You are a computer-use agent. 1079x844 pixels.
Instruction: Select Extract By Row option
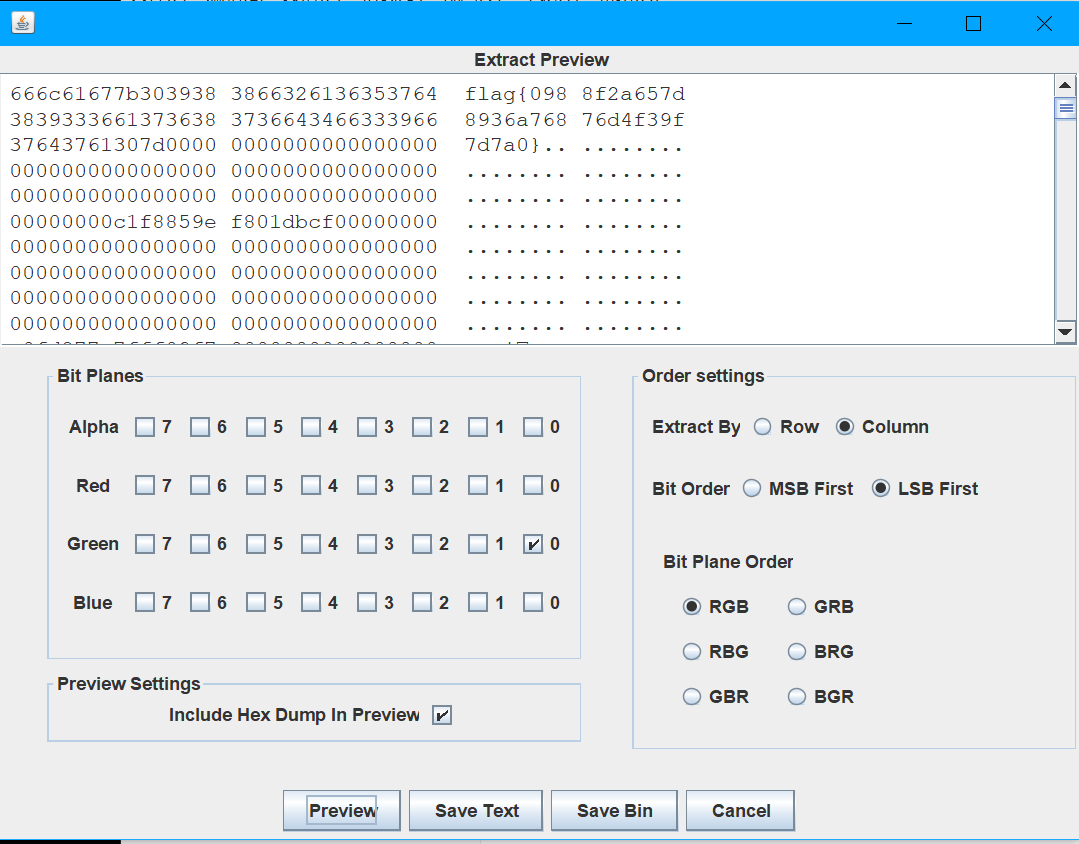[762, 427]
